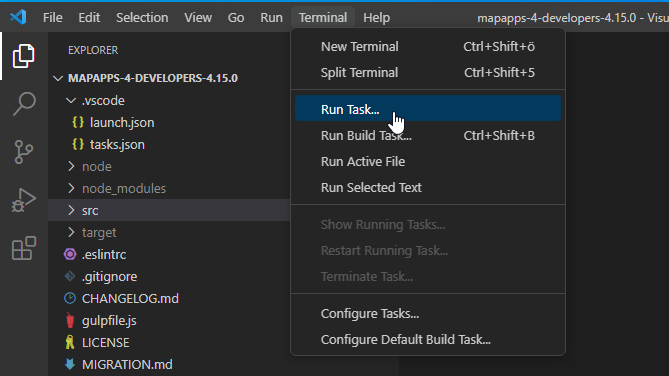Click the markdown icon beside MIGRATION.md
Viewport: 669px width, 376px height.
[x=70, y=364]
